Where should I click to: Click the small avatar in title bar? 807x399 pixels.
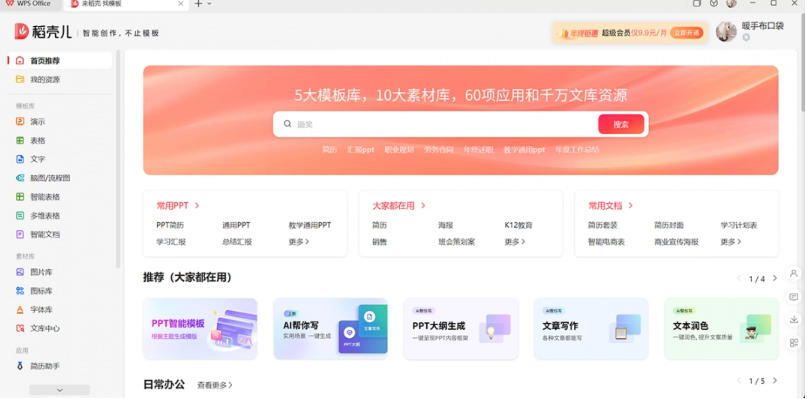point(731,3)
